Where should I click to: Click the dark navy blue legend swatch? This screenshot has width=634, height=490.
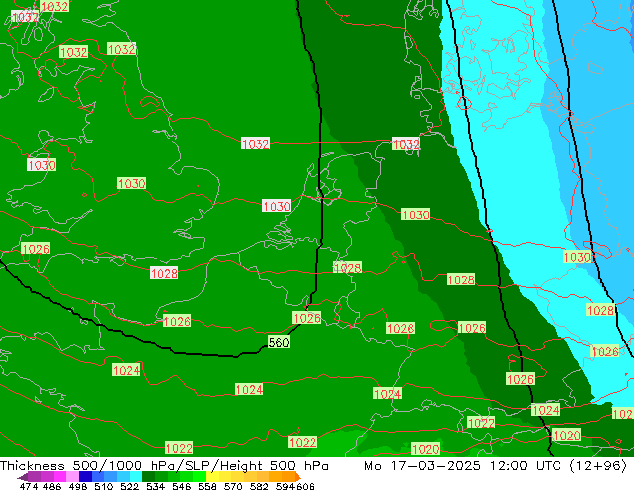(x=85, y=477)
